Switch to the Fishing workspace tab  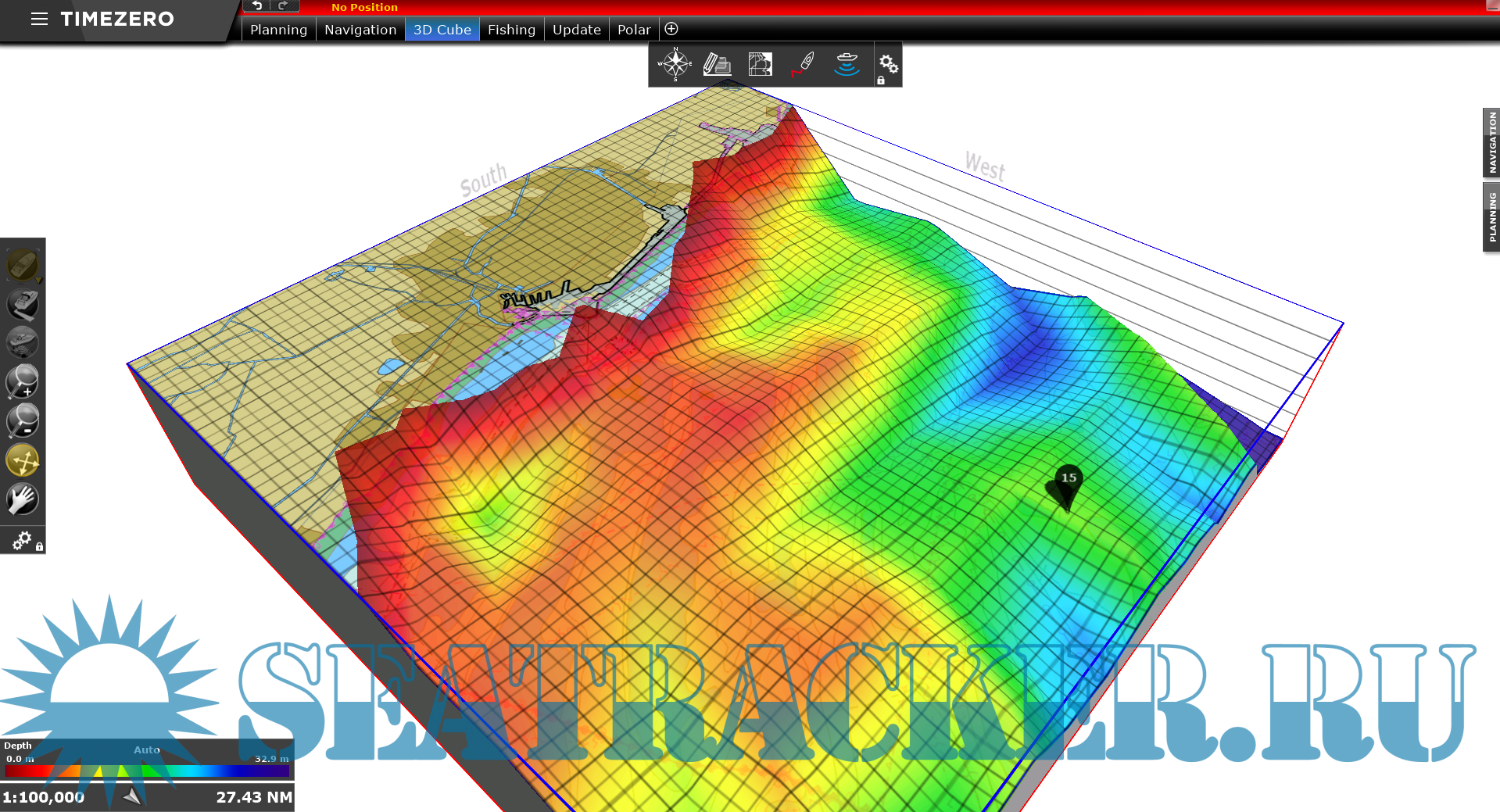click(x=511, y=30)
